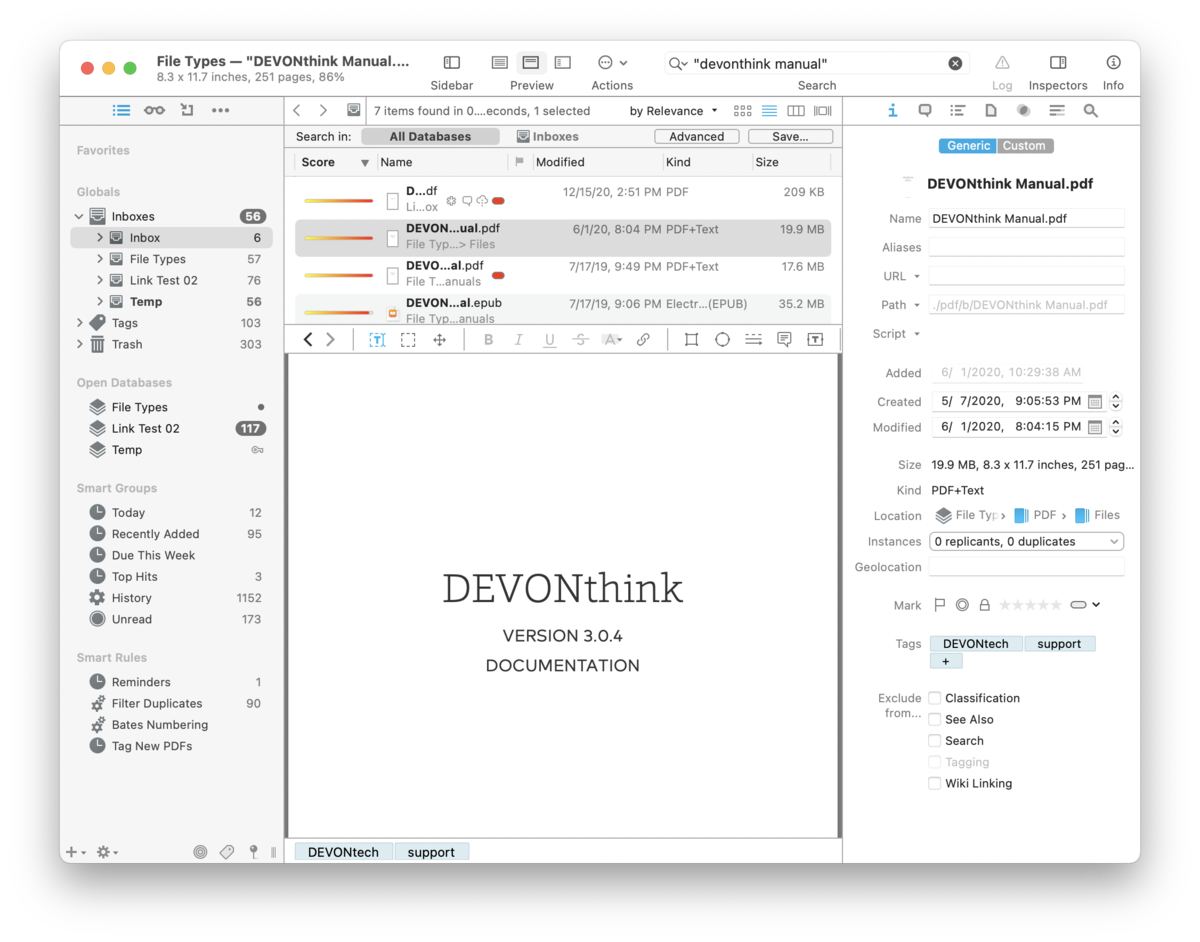Toggle the standard preview layout button

tap(531, 63)
